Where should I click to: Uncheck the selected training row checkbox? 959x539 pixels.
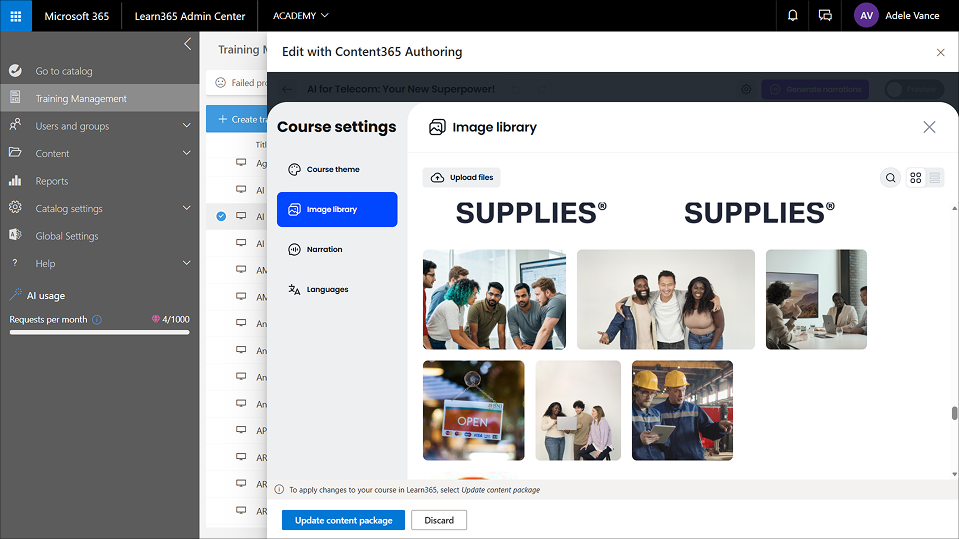(x=221, y=216)
